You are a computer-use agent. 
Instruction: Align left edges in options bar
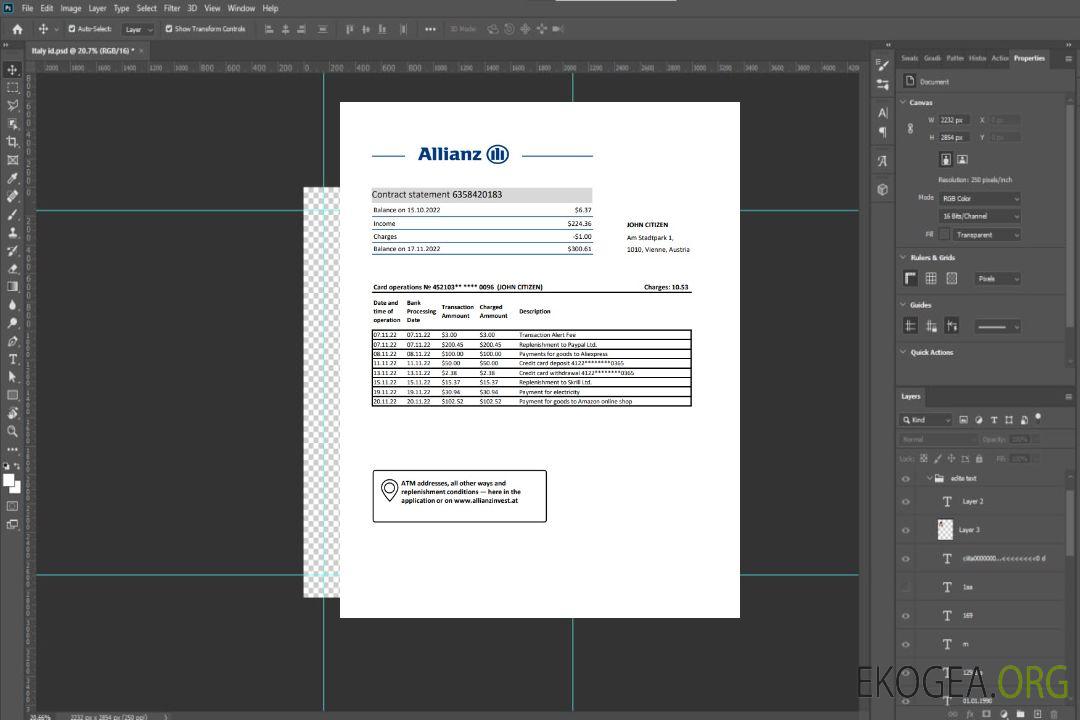pos(269,29)
